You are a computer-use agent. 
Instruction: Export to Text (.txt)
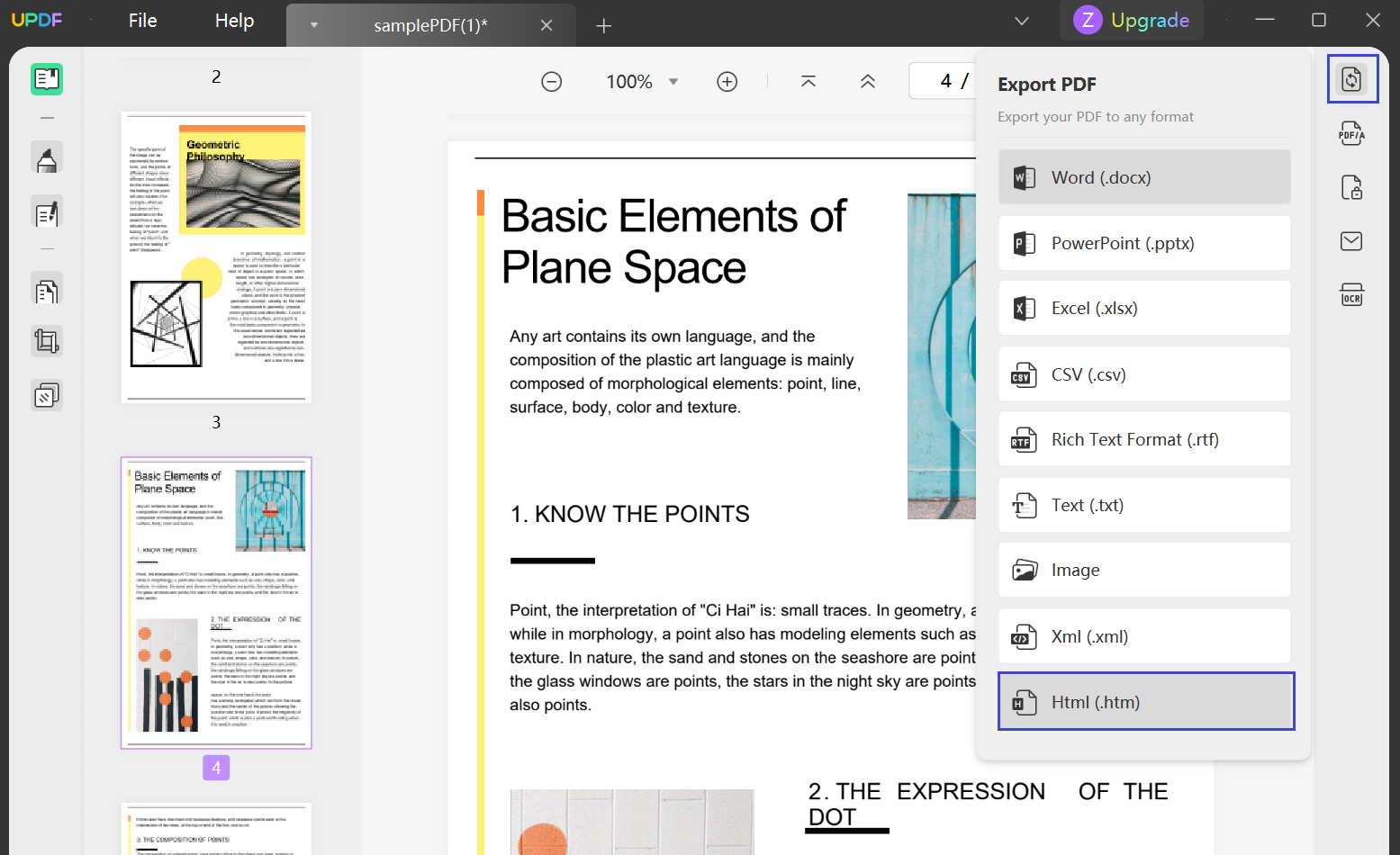[1144, 505]
